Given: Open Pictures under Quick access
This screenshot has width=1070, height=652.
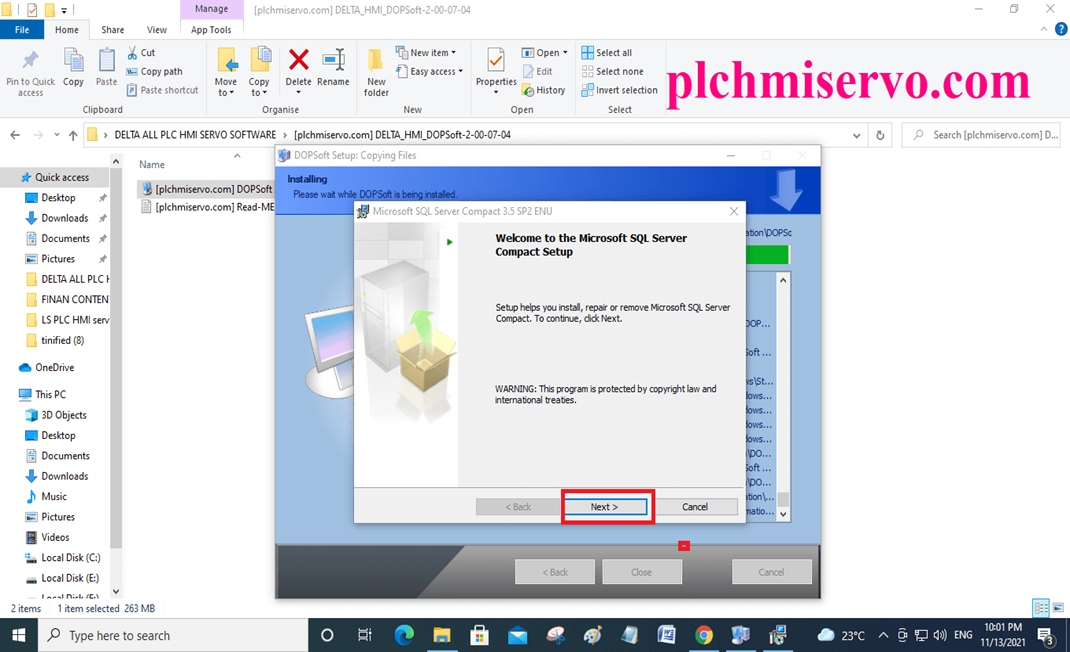Looking at the screenshot, I should (57, 259).
